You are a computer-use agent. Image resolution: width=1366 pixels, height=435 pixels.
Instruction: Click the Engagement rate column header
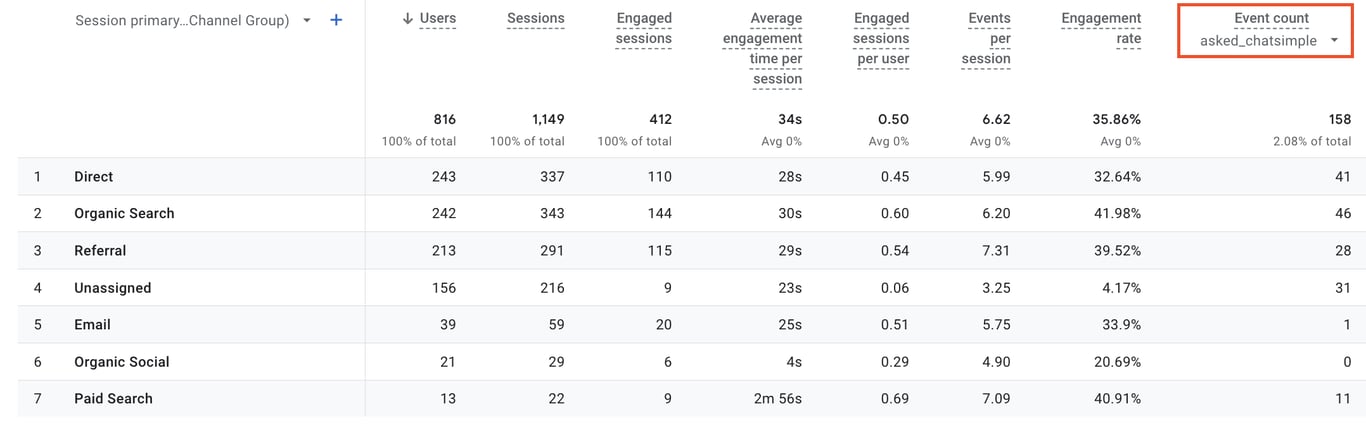tap(1100, 28)
